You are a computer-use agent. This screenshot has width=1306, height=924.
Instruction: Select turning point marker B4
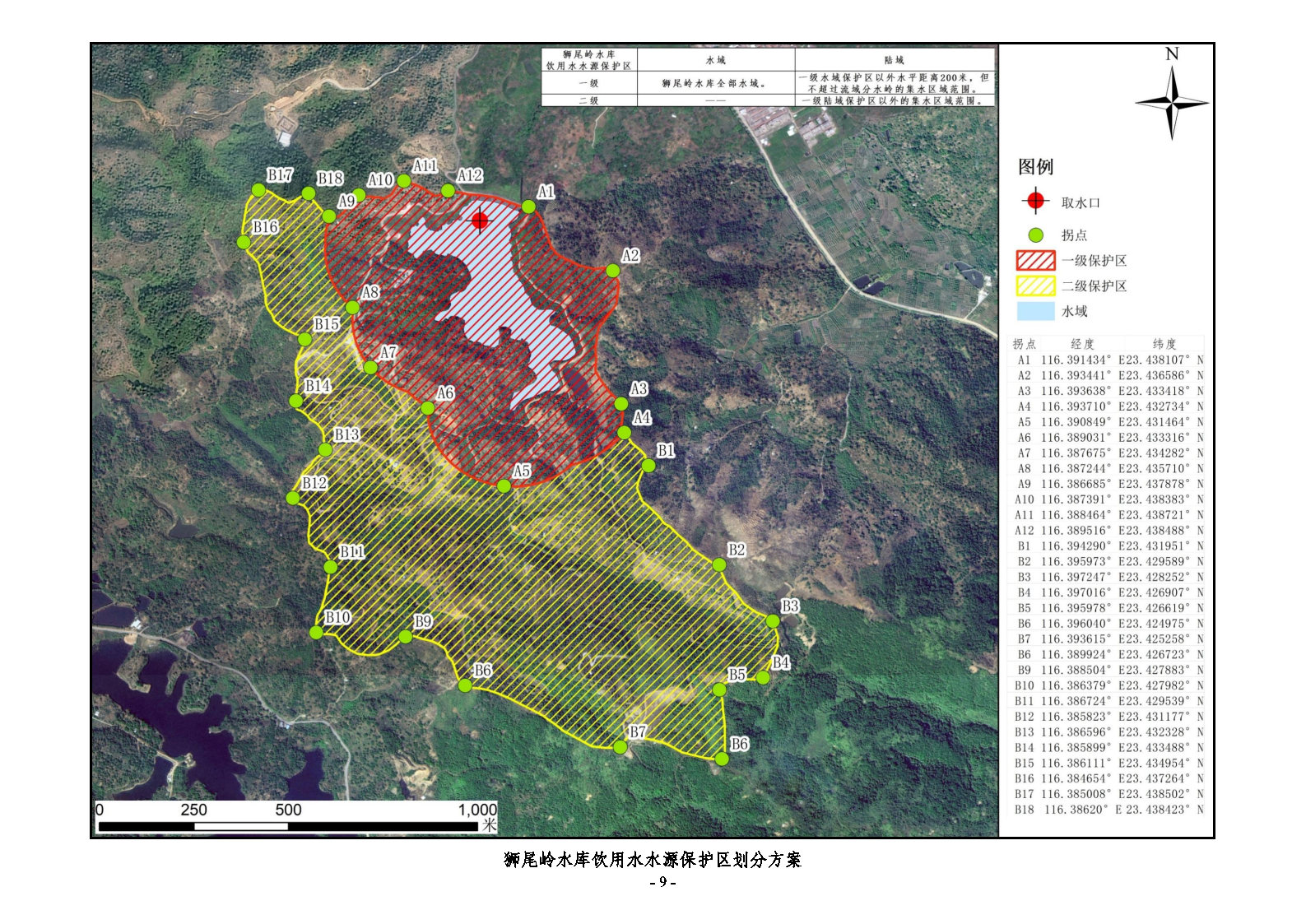(x=763, y=678)
